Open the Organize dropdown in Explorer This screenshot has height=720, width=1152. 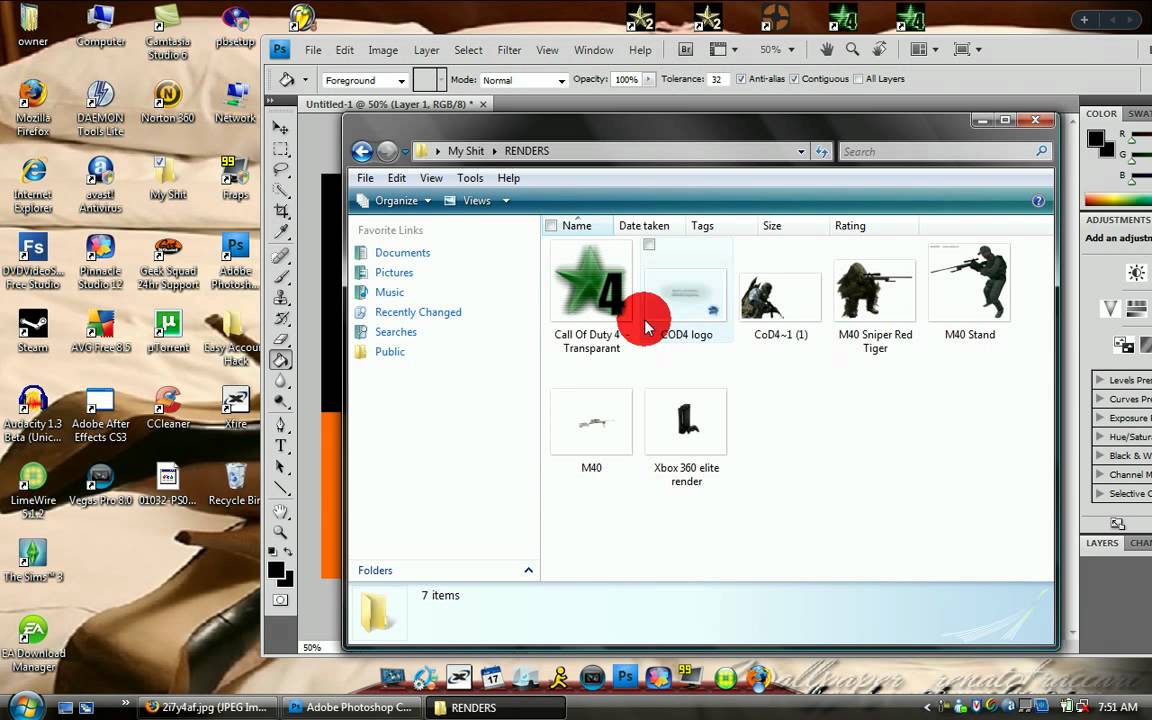point(395,201)
